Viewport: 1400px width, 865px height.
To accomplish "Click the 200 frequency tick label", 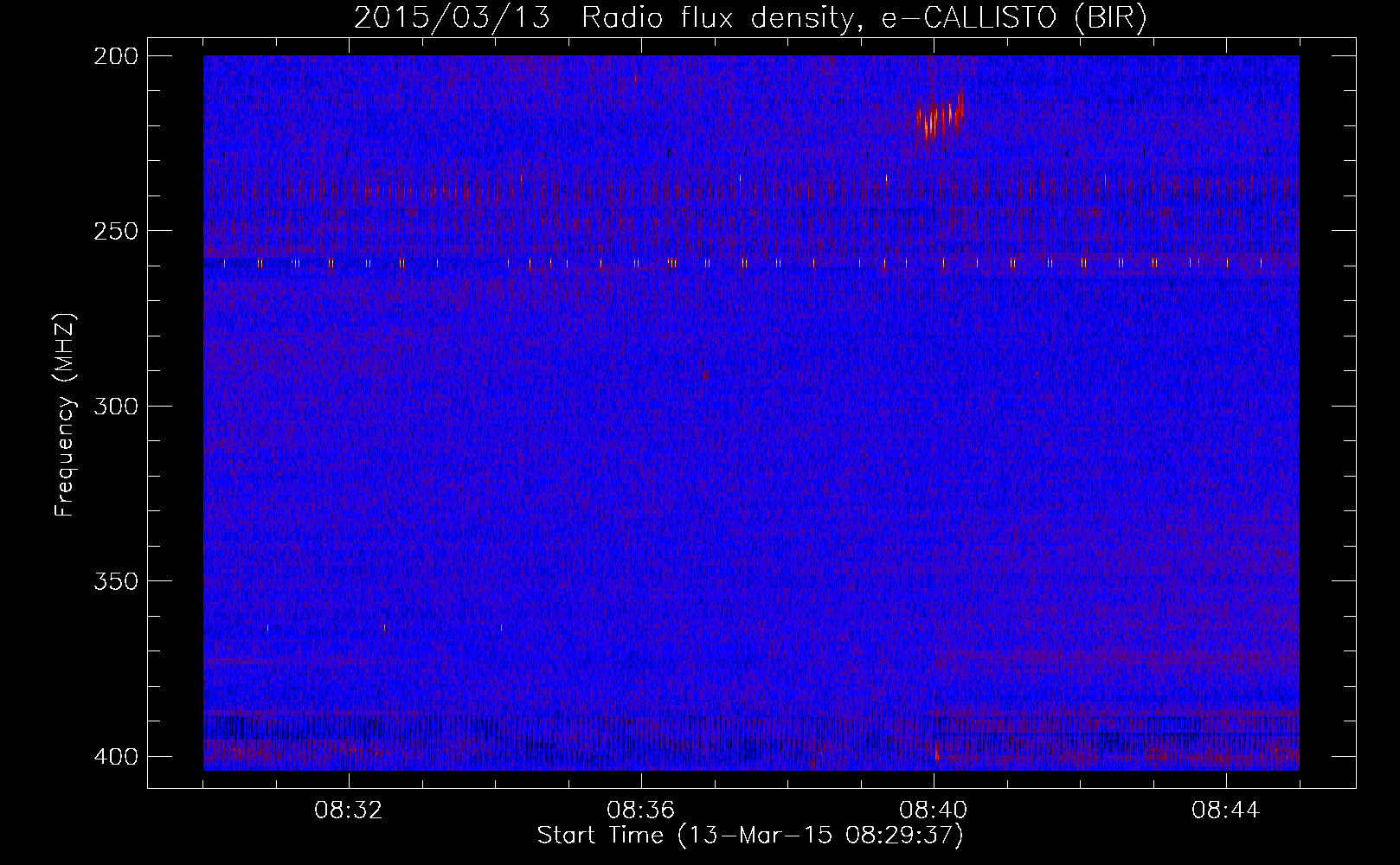I will pyautogui.click(x=115, y=56).
